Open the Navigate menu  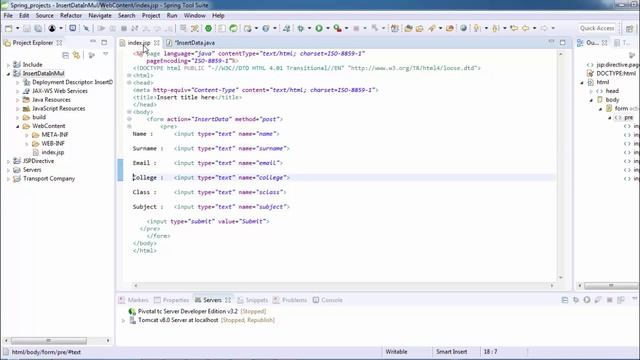pyautogui.click(x=100, y=16)
